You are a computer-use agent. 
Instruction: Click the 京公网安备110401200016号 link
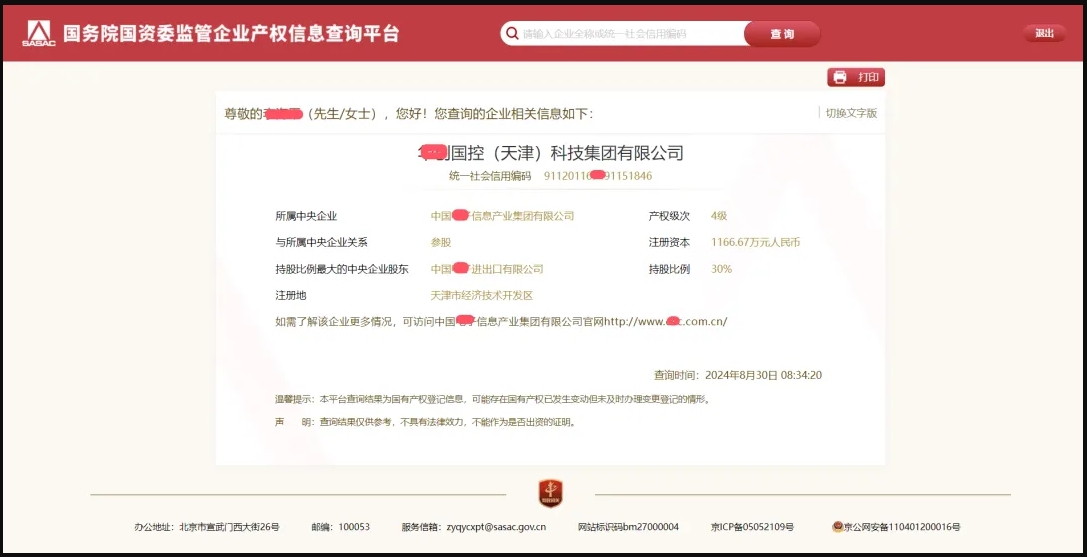click(902, 526)
